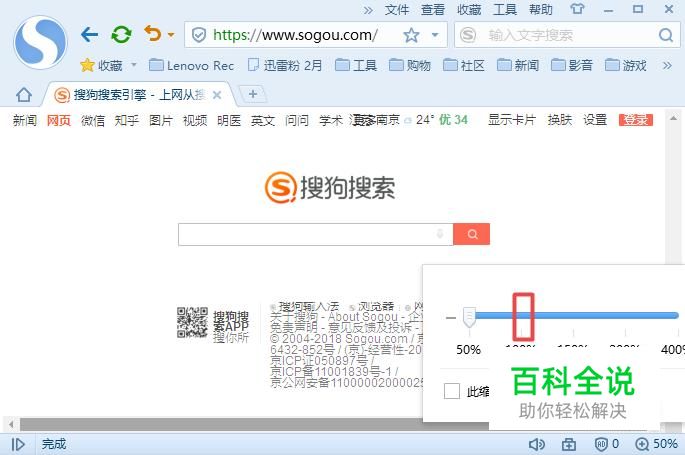Click 显示卡片 link

(512, 120)
